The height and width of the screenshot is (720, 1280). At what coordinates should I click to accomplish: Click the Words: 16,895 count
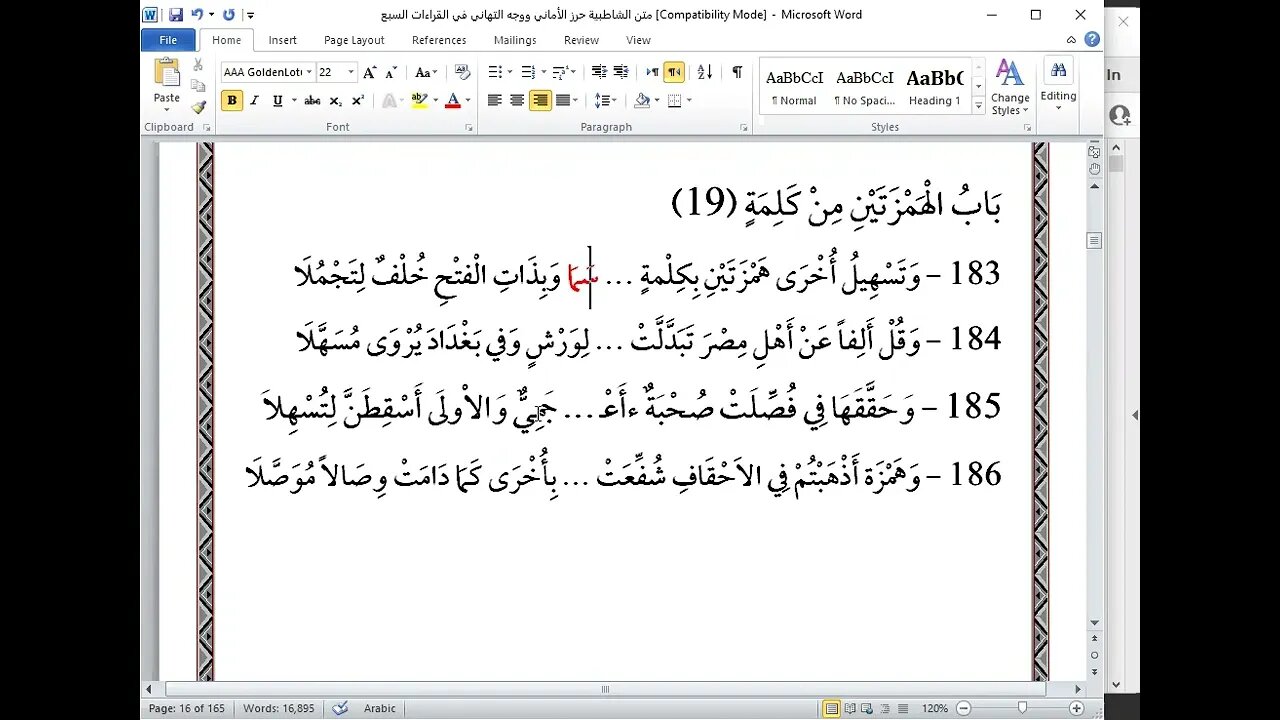(x=279, y=708)
